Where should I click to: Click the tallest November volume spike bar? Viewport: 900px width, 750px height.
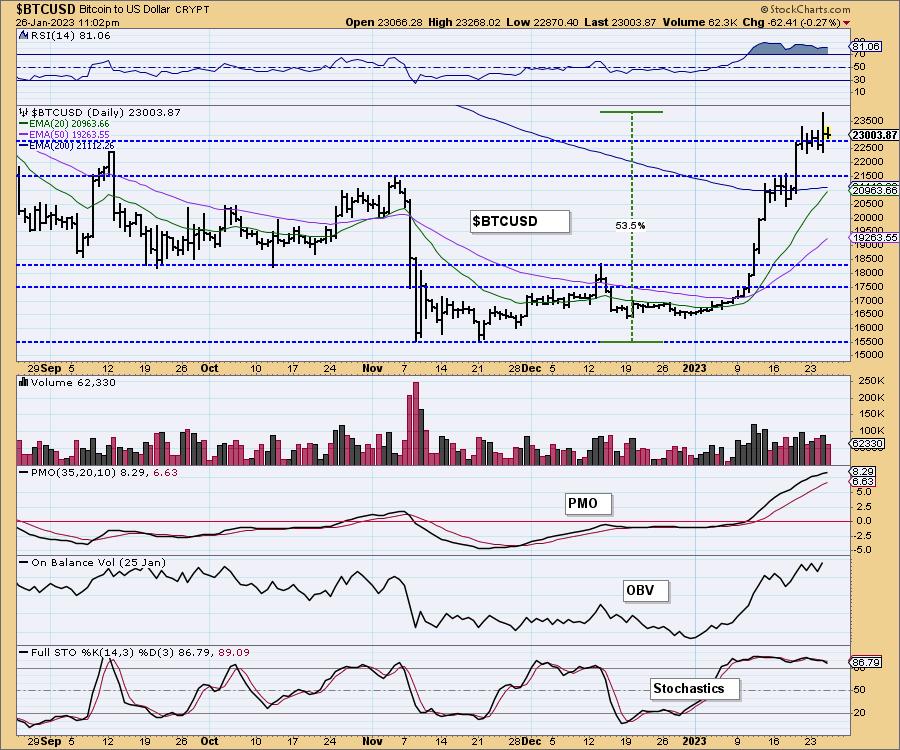click(416, 423)
